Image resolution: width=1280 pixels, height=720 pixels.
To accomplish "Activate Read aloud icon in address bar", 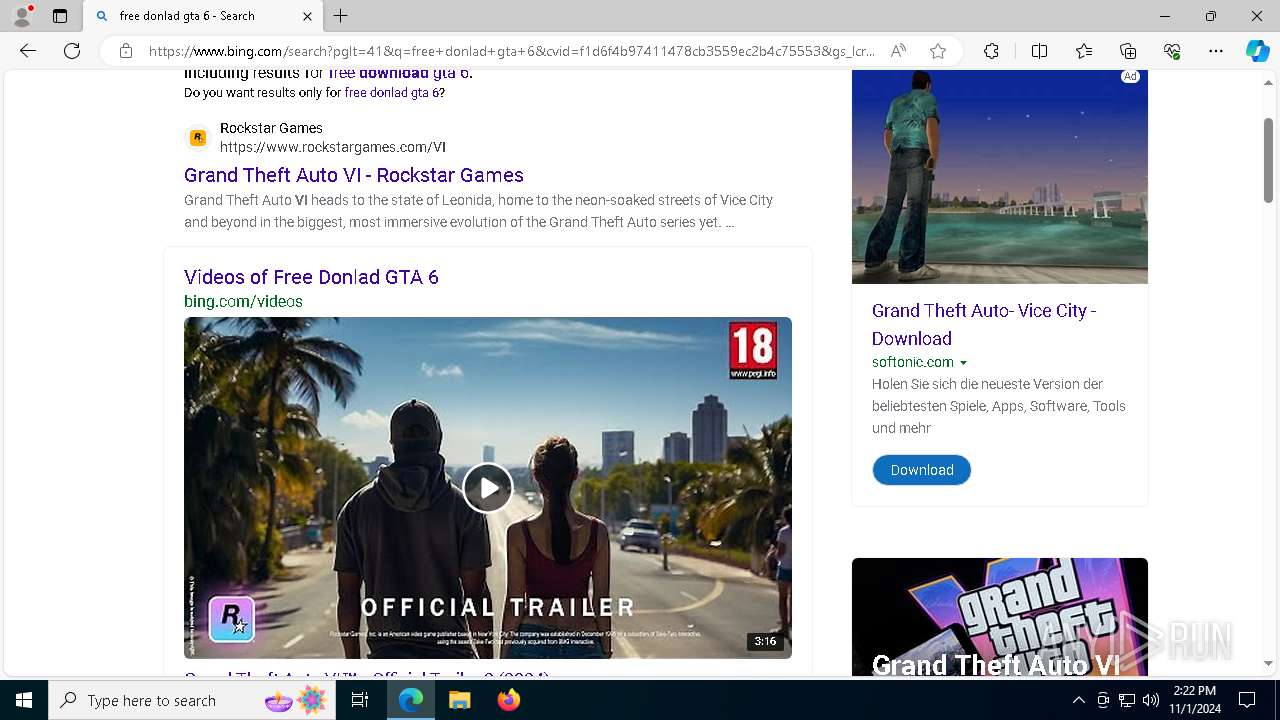I will tap(898, 51).
